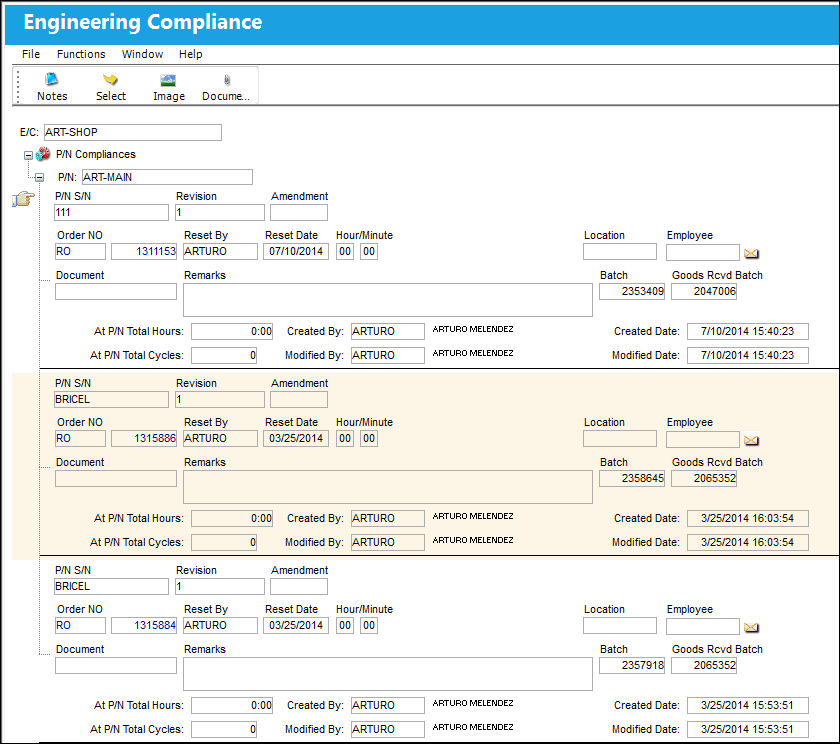Click Batch field 2353409
840x744 pixels.
632,291
